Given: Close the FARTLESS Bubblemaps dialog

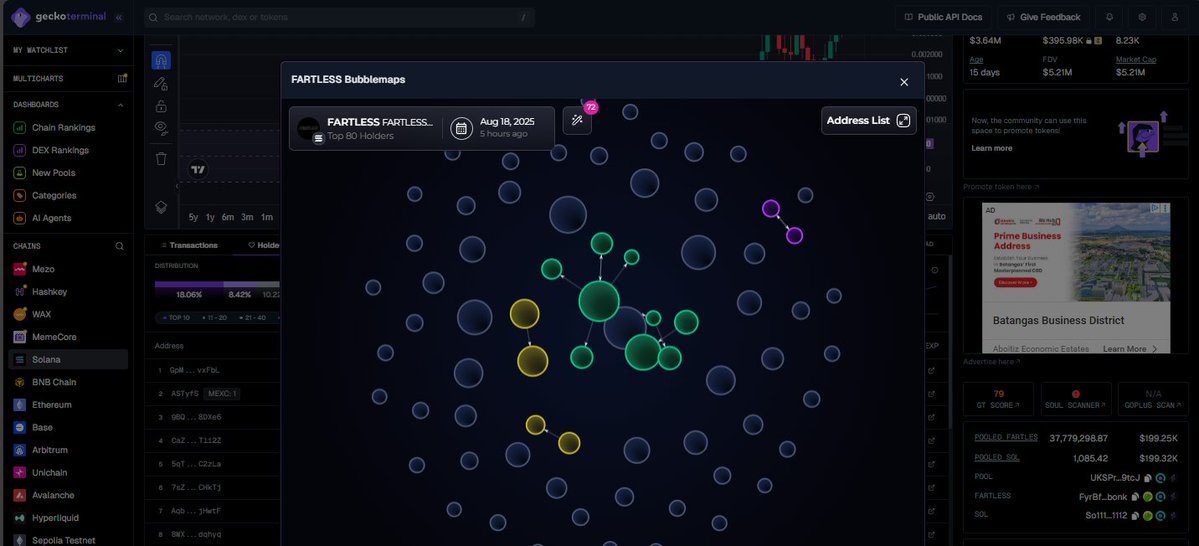Looking at the screenshot, I should pyautogui.click(x=904, y=82).
